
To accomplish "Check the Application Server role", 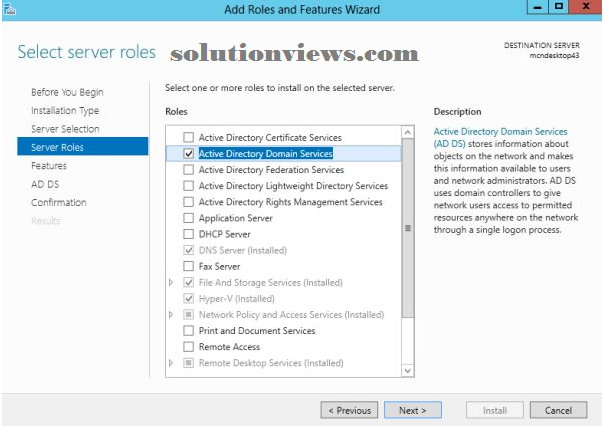I will [x=188, y=218].
